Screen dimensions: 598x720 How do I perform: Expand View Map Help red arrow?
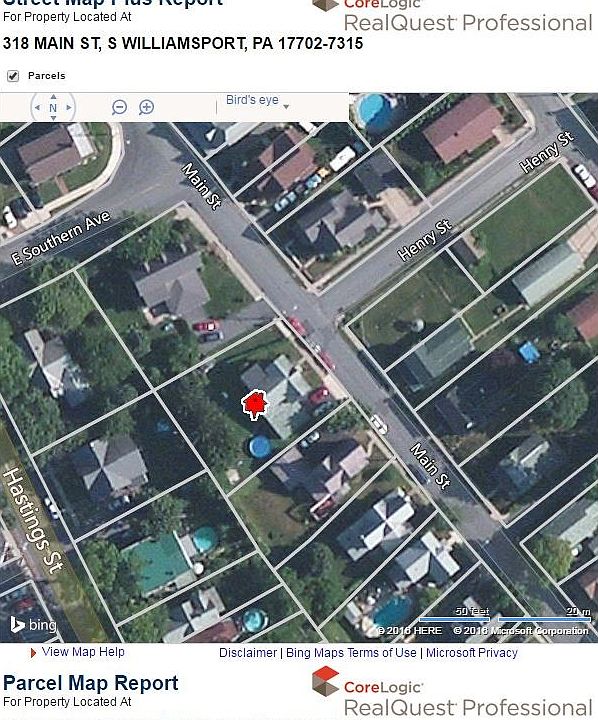tap(33, 652)
